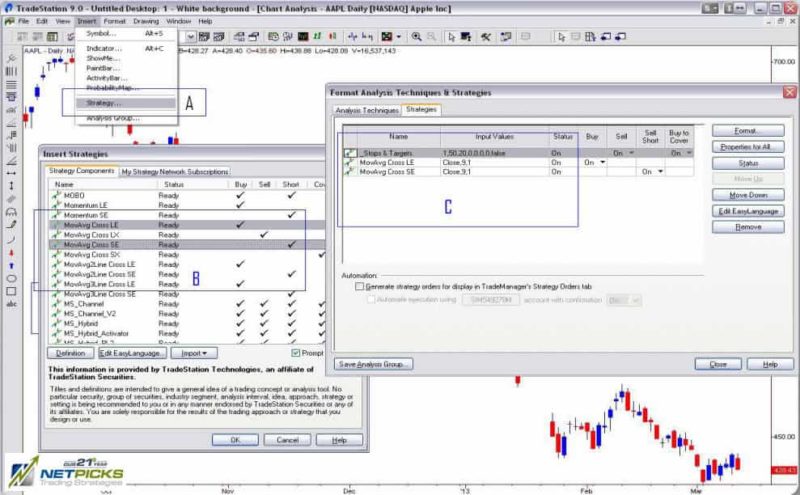800x495 pixels.
Task: Select the arc drawing tool
Action: 11,240
